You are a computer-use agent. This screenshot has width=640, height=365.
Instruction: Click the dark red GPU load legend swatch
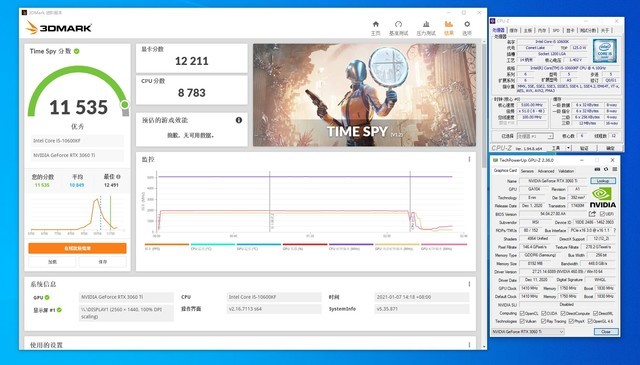(305, 245)
